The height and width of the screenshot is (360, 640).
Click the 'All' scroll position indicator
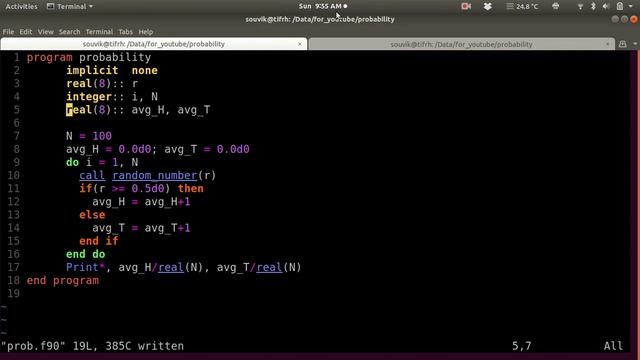tap(613, 346)
